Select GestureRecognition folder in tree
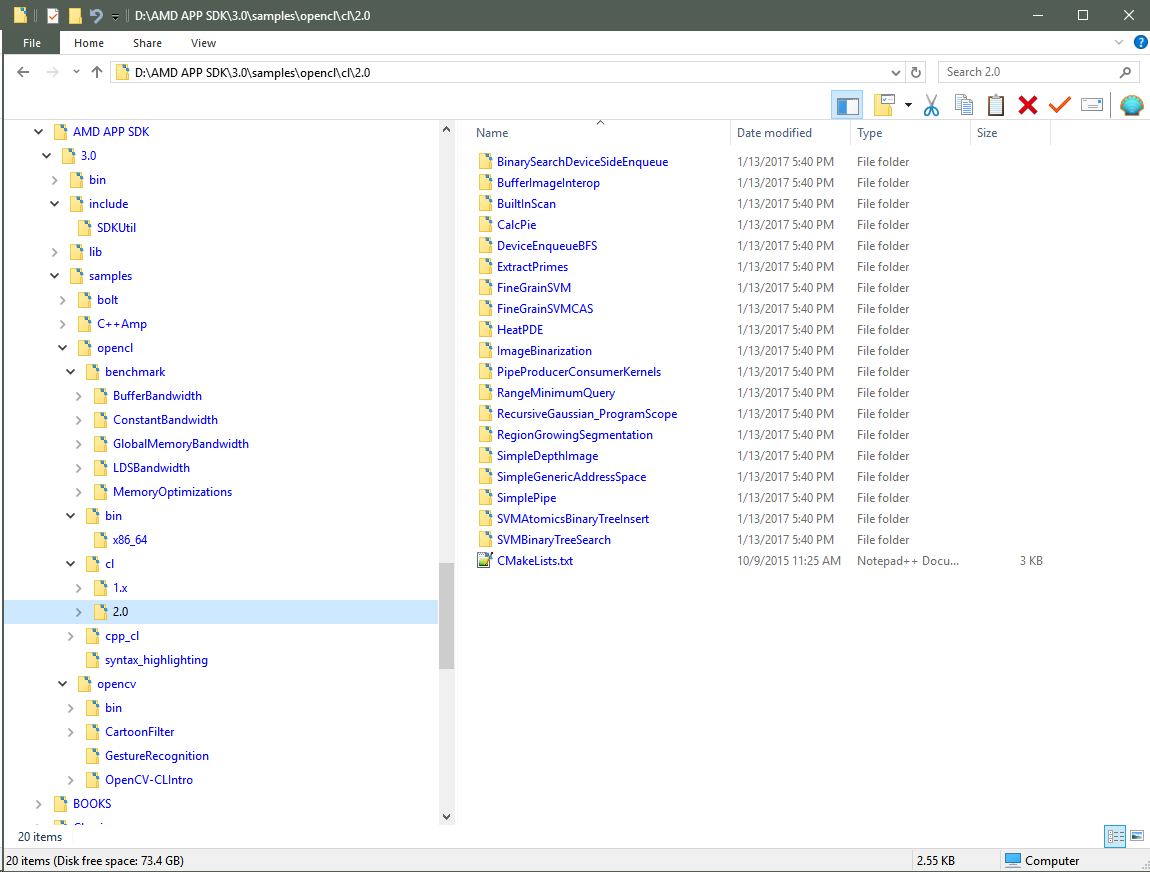 [x=157, y=756]
